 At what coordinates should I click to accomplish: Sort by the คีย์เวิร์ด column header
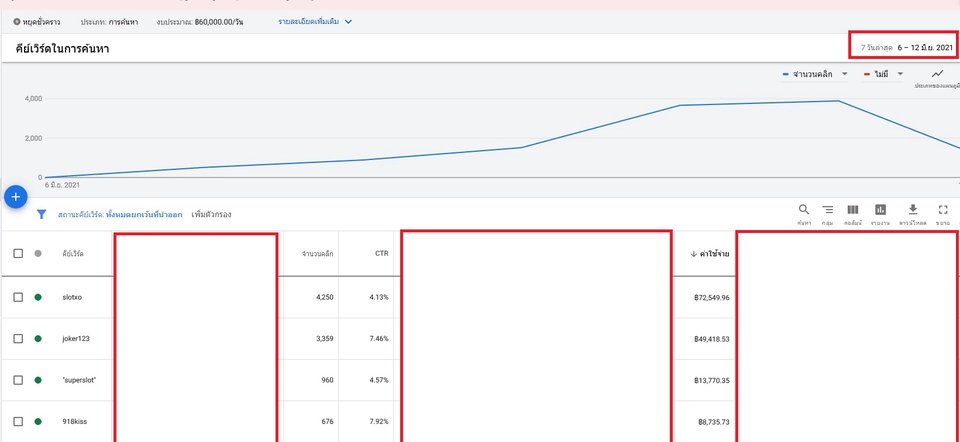[x=73, y=253]
